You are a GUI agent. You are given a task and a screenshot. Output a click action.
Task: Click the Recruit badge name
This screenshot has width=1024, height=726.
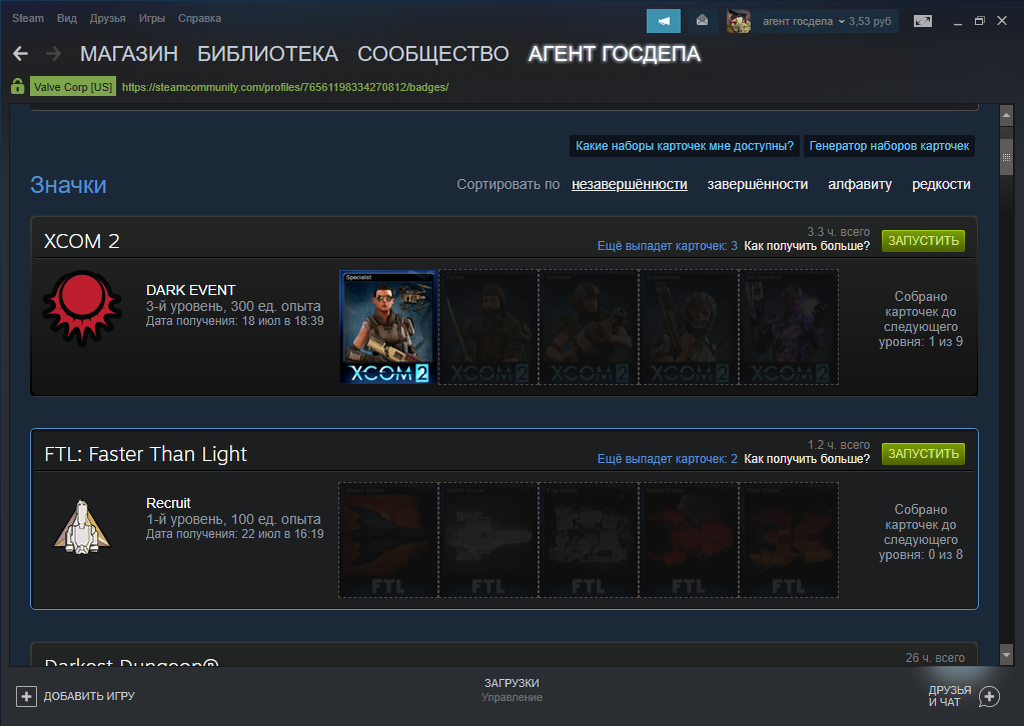click(x=168, y=503)
